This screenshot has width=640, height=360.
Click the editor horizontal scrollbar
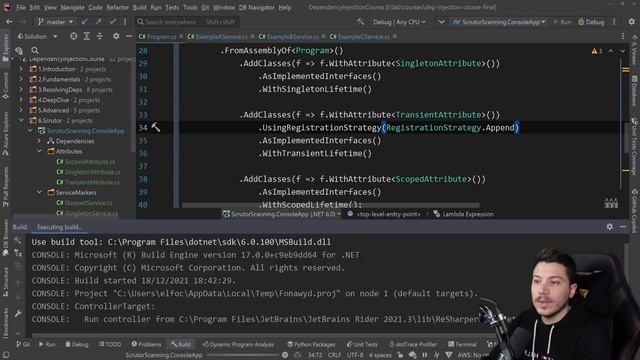tap(331, 205)
